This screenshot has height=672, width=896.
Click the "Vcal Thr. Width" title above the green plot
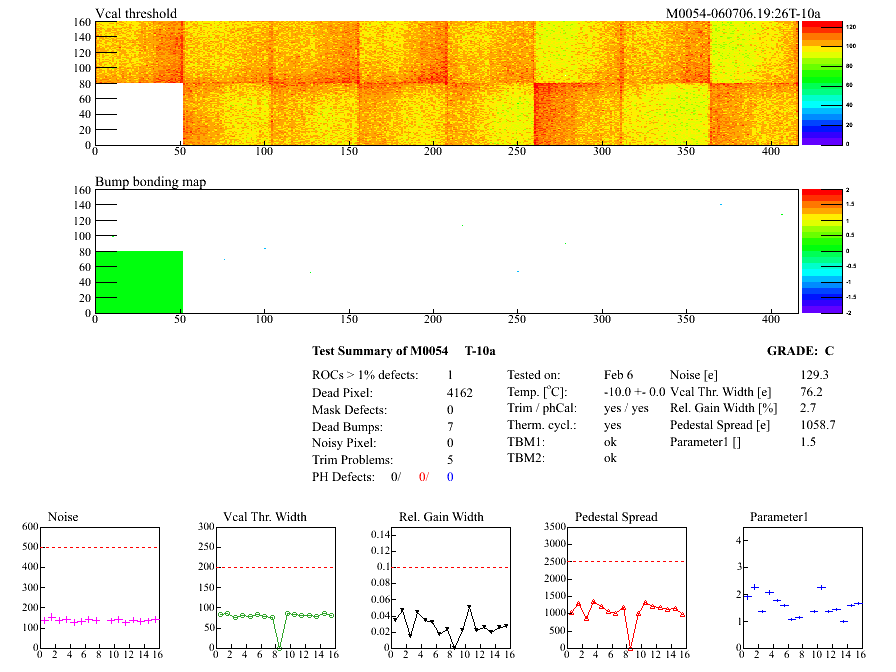pyautogui.click(x=265, y=517)
